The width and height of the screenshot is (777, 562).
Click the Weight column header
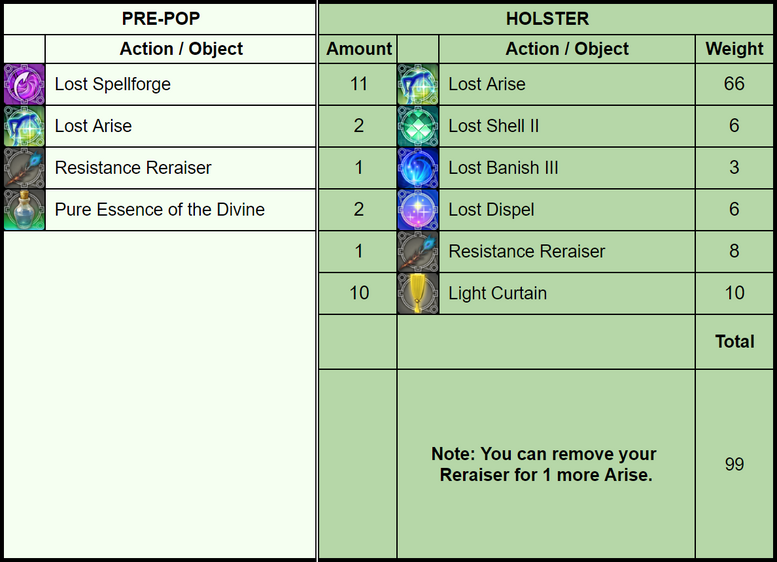(734, 49)
